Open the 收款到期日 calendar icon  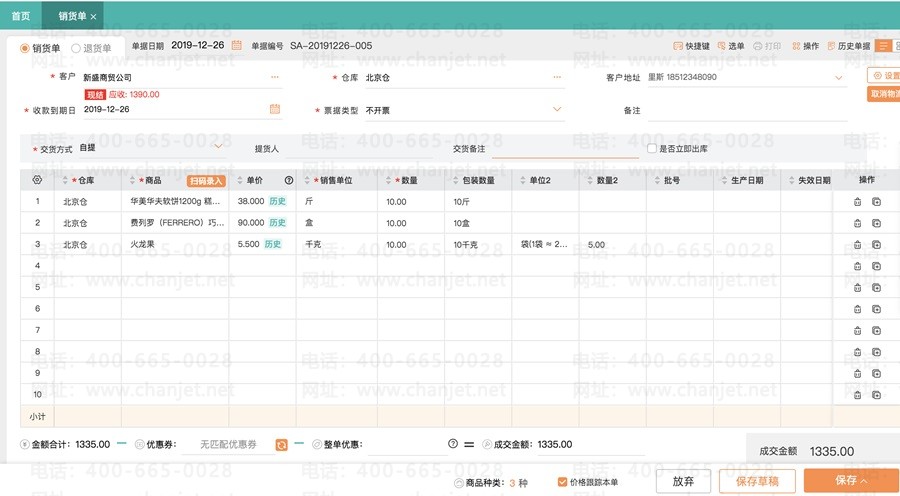(x=274, y=110)
